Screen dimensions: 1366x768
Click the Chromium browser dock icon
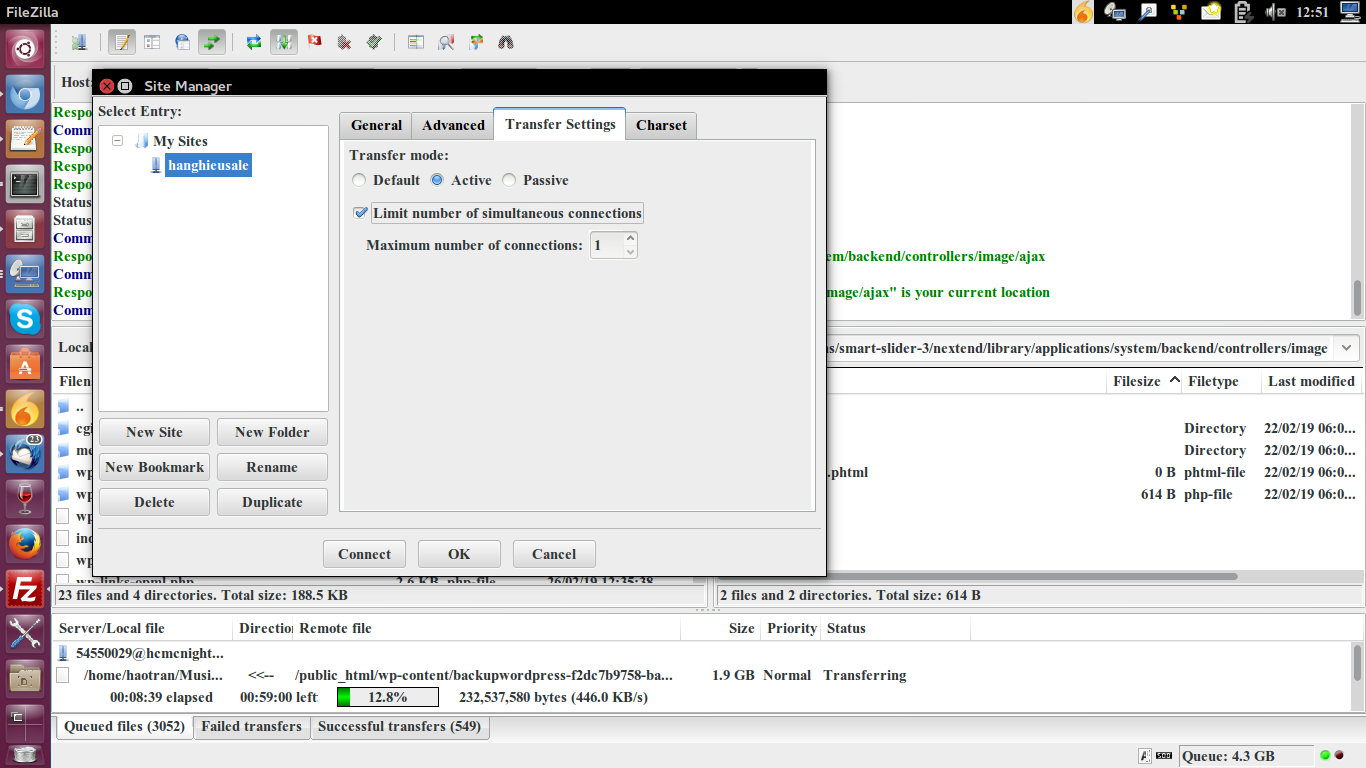pyautogui.click(x=25, y=94)
